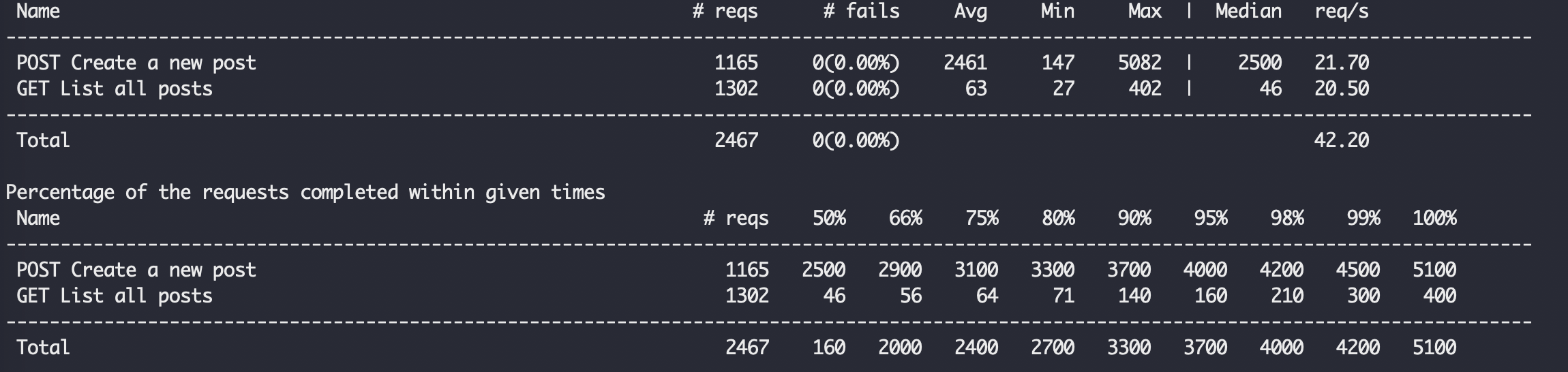The width and height of the screenshot is (1568, 372).
Task: Click the GET max response value 402
Action: 1145,89
